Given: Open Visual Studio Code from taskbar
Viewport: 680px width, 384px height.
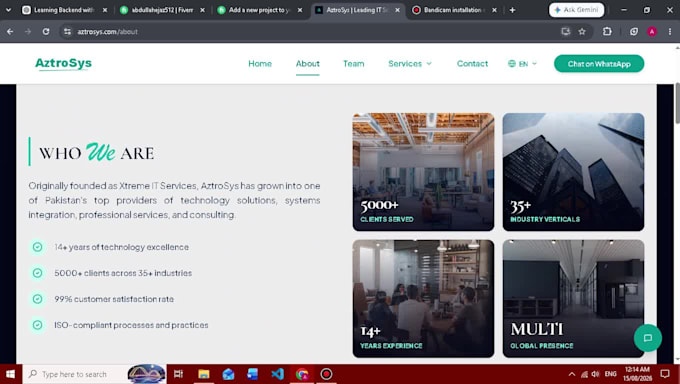Looking at the screenshot, I should point(278,374).
